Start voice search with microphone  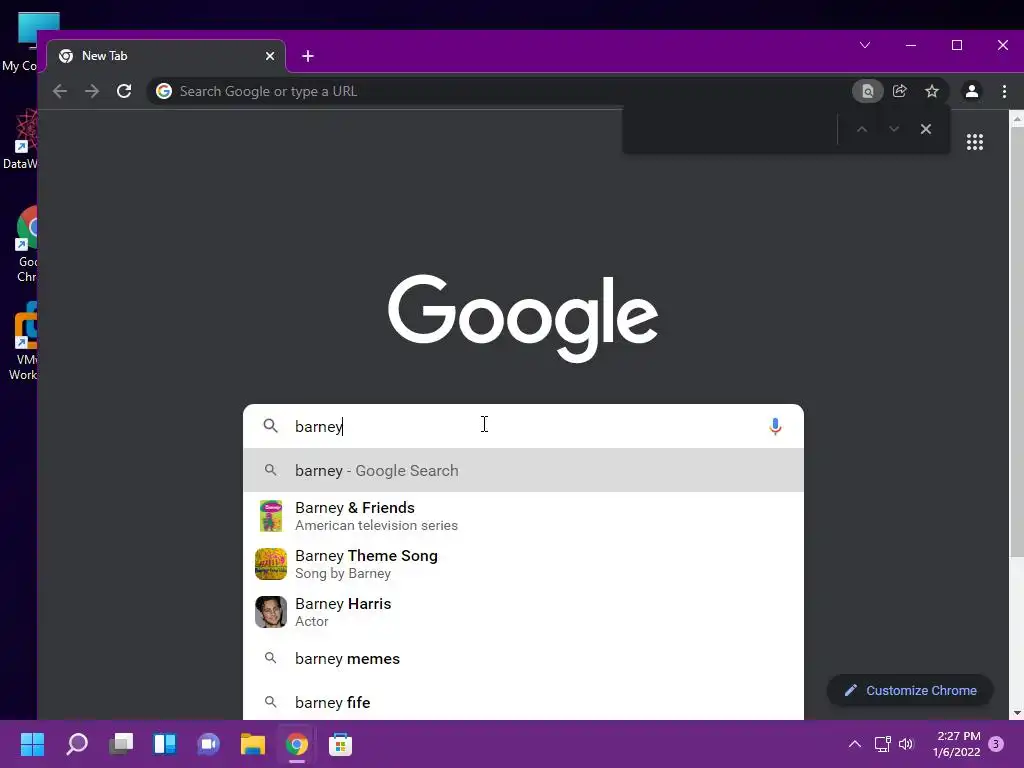tap(775, 426)
